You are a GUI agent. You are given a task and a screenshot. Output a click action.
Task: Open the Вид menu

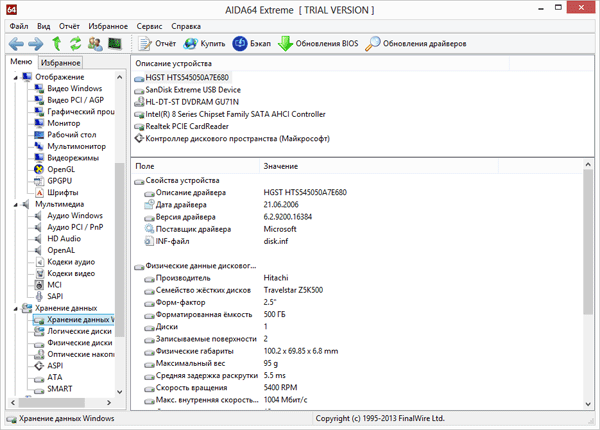point(44,26)
